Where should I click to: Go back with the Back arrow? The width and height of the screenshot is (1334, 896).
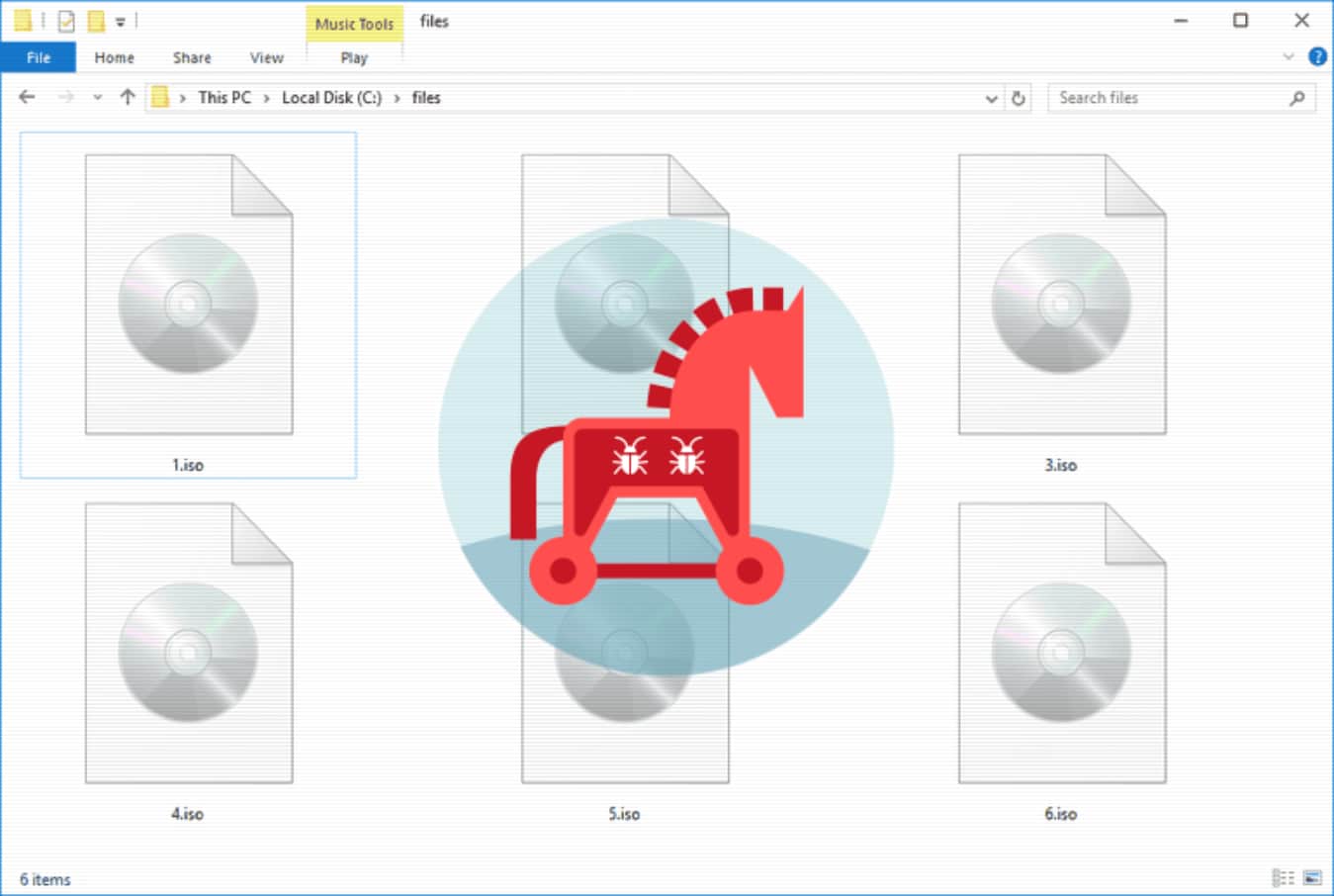(27, 97)
